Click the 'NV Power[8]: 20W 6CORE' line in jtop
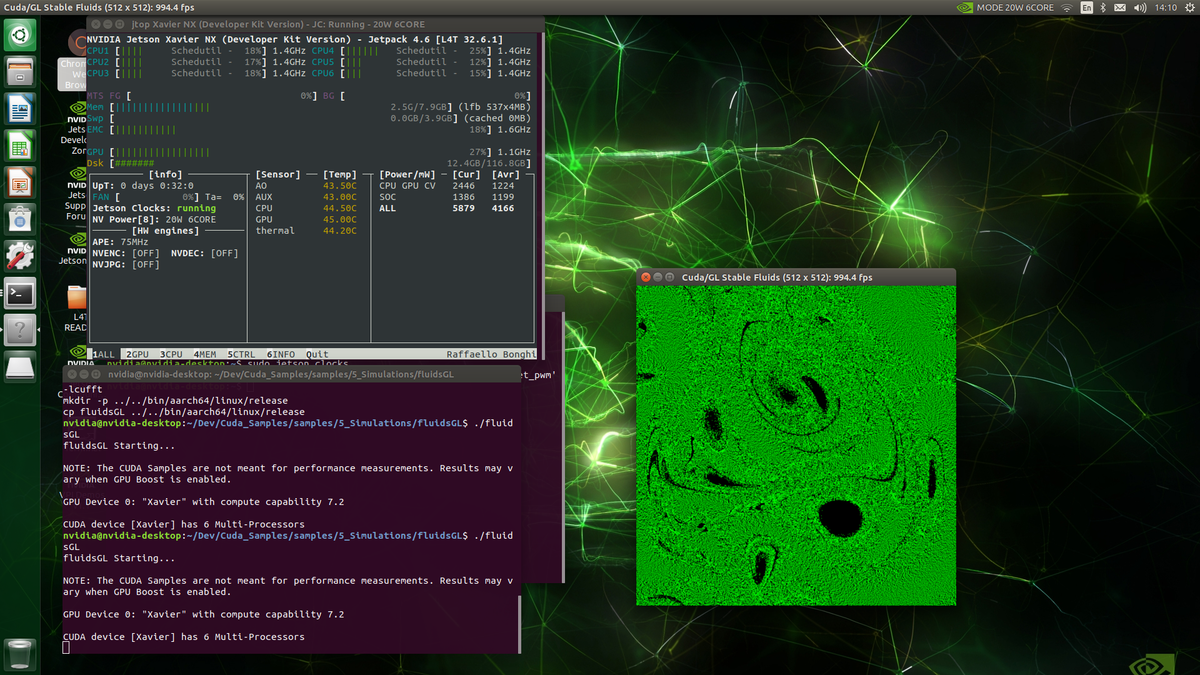This screenshot has width=1200, height=675. [x=152, y=219]
